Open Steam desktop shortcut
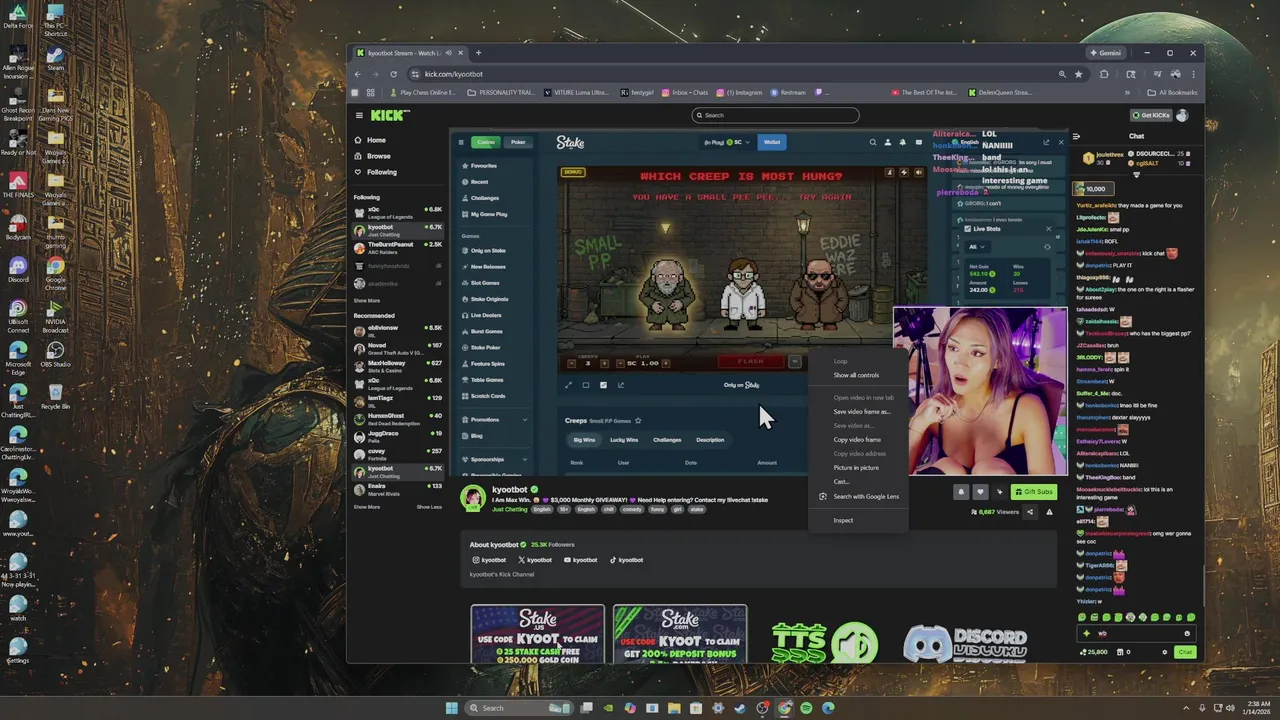This screenshot has height=720, width=1280. 55,58
